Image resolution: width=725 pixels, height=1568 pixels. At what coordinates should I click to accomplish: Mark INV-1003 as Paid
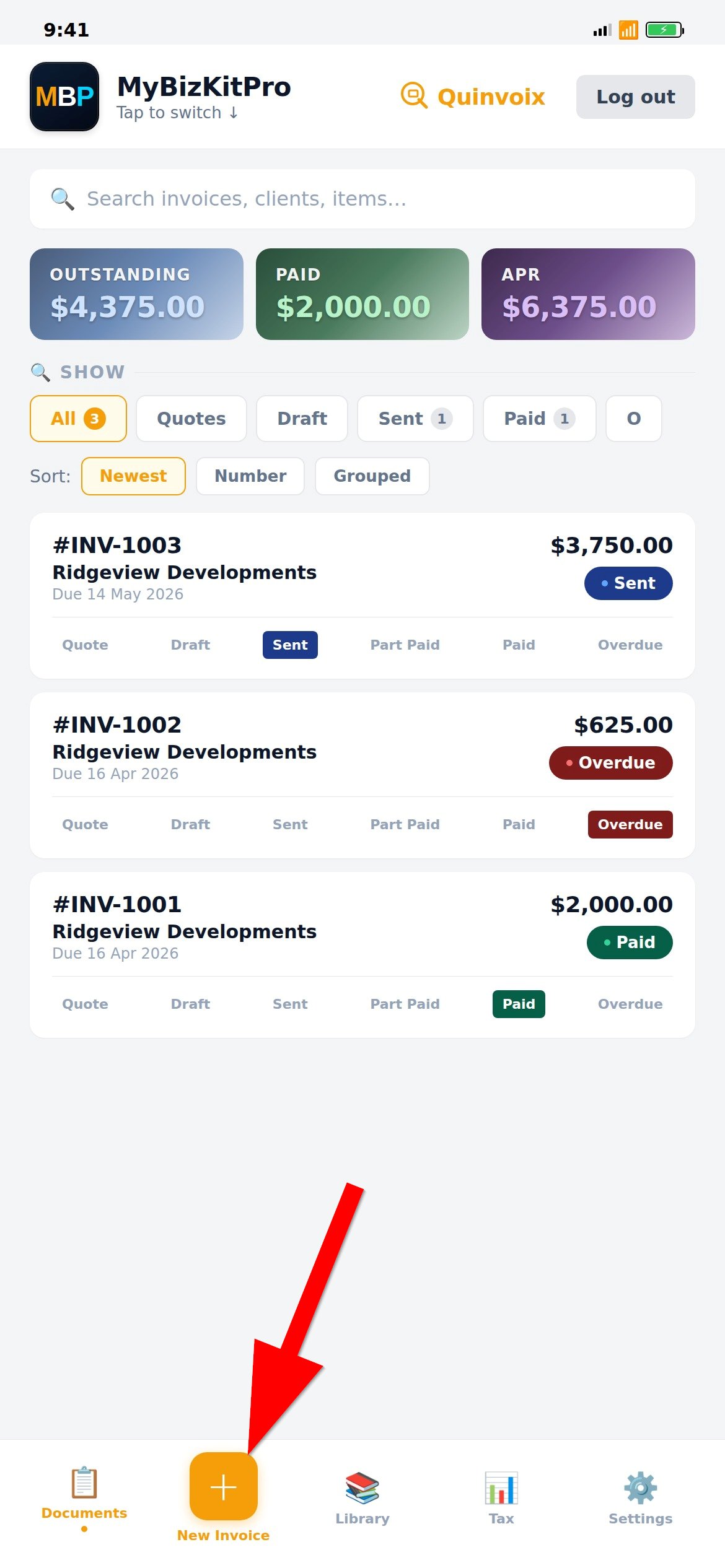(519, 645)
